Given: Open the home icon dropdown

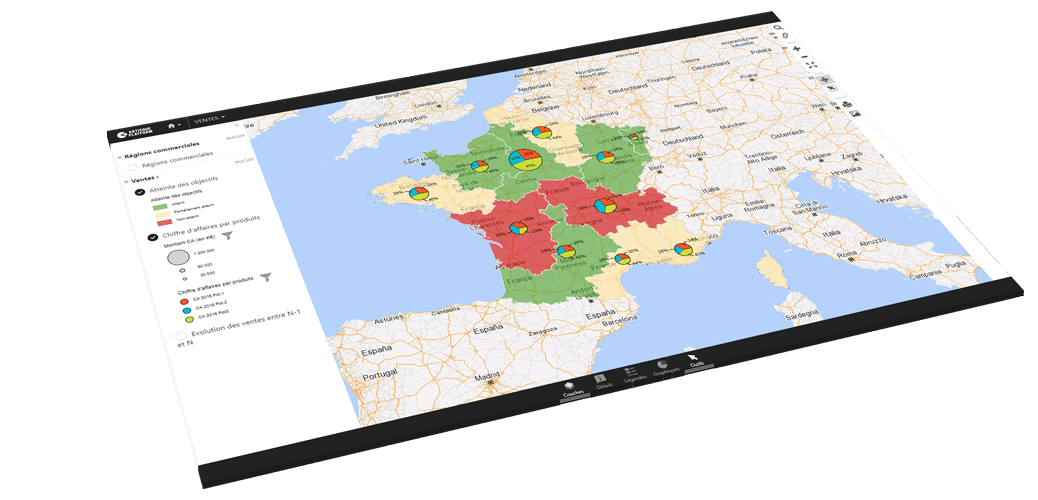Looking at the screenshot, I should pyautogui.click(x=174, y=125).
